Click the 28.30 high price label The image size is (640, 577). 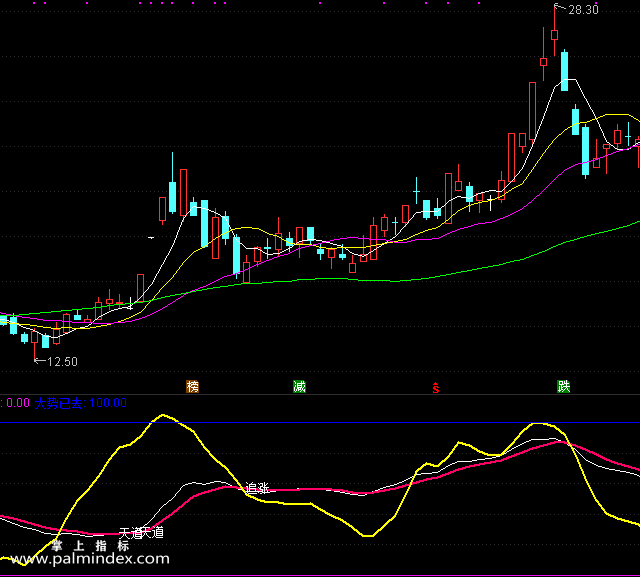pyautogui.click(x=583, y=10)
